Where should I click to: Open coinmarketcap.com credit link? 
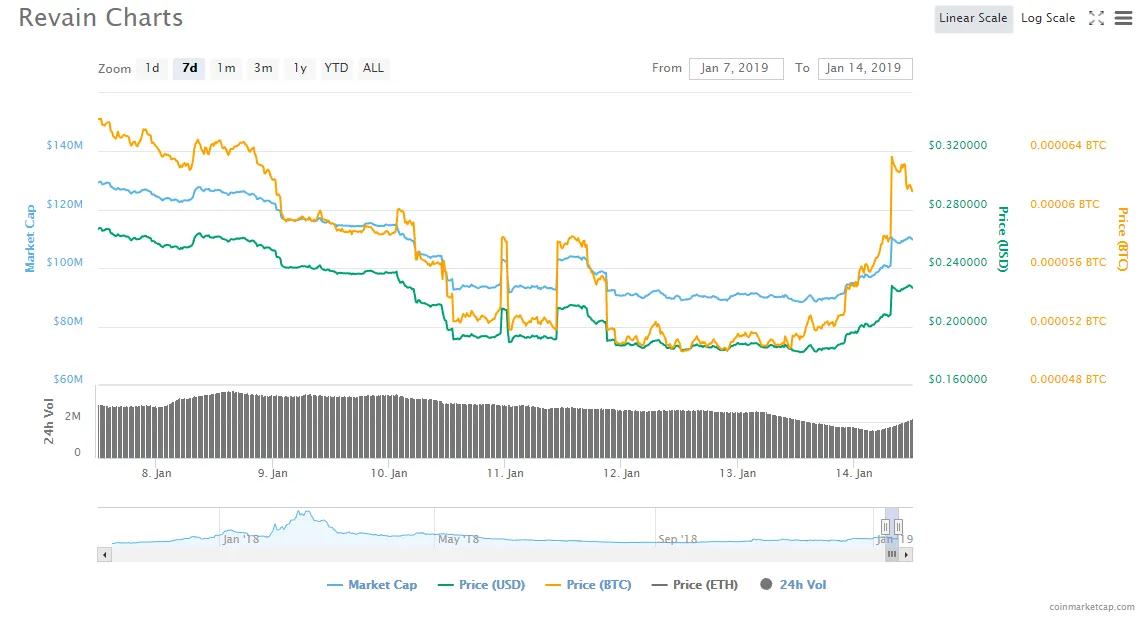coord(1091,607)
